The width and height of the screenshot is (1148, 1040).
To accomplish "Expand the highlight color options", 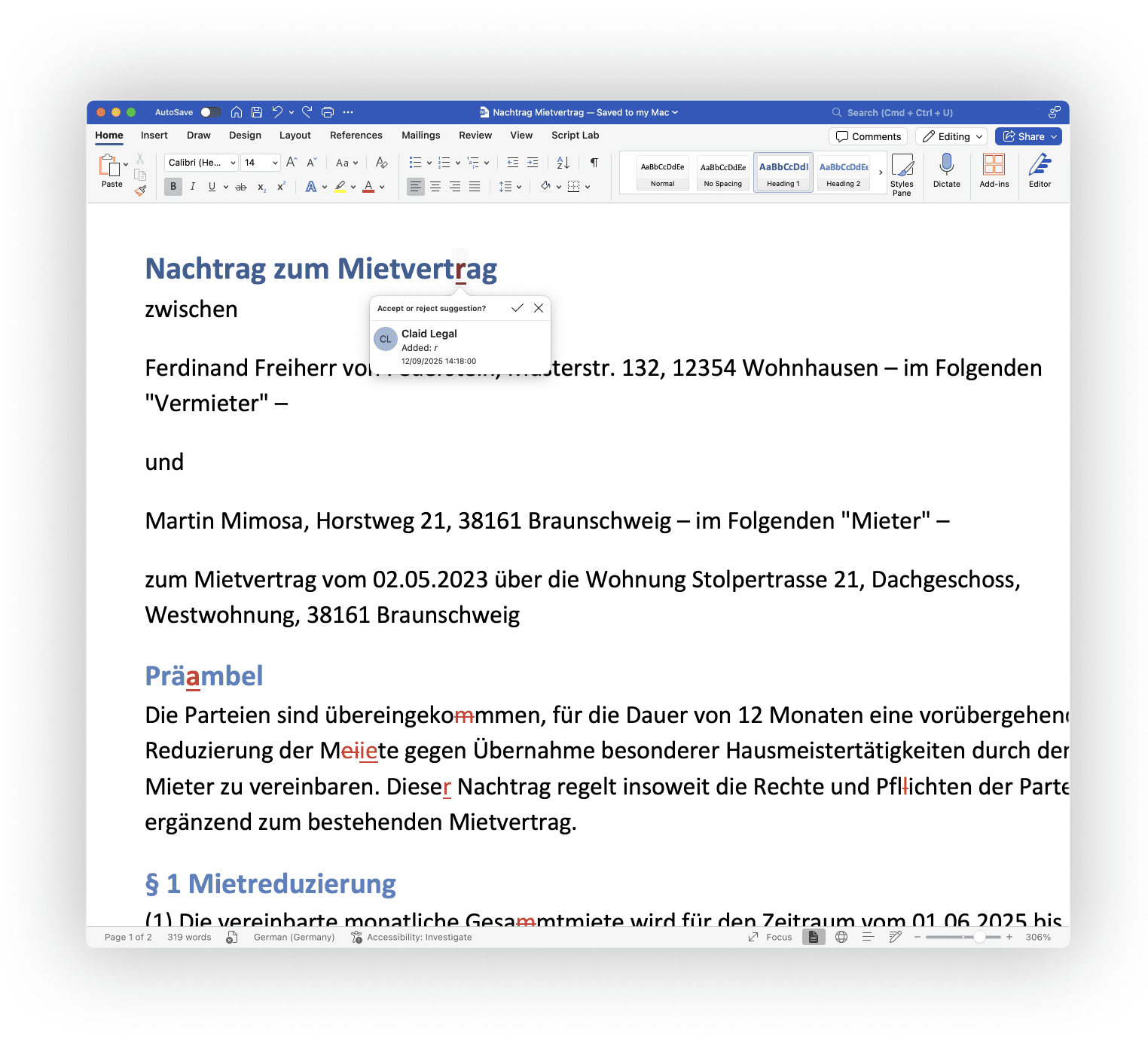I will (x=353, y=187).
